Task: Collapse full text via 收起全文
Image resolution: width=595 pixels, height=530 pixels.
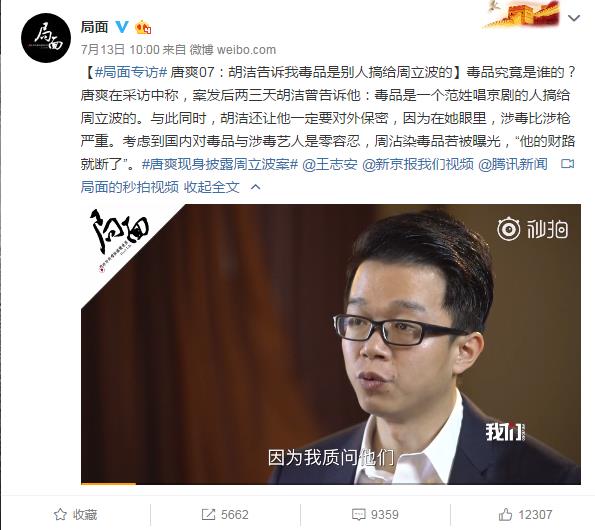Action: (x=212, y=187)
